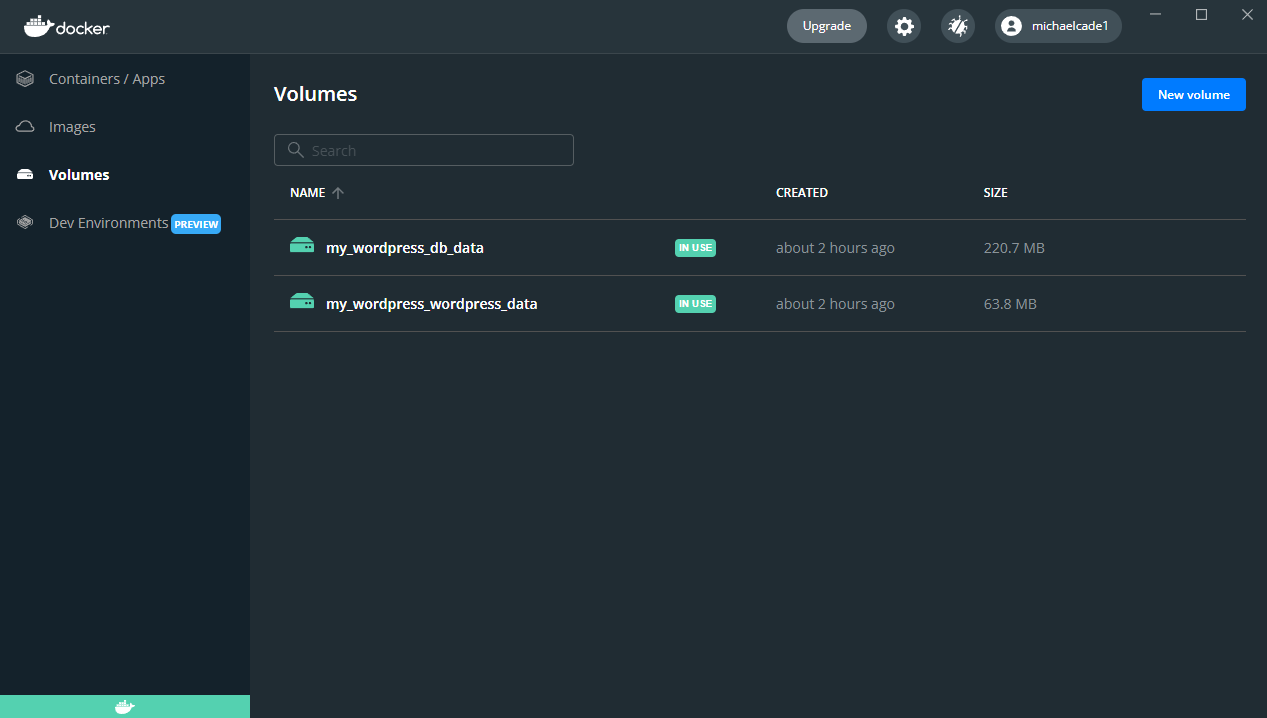
Task: Open Settings via the gear icon
Action: [904, 26]
